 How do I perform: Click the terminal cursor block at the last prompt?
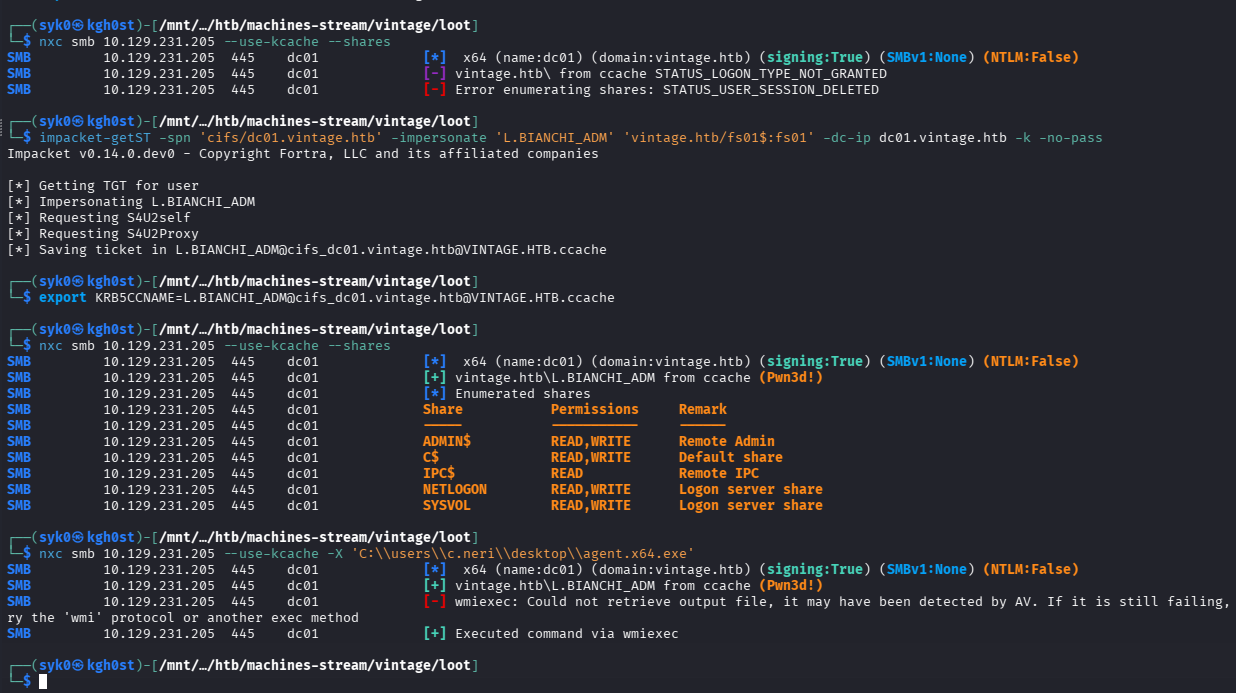tap(43, 681)
